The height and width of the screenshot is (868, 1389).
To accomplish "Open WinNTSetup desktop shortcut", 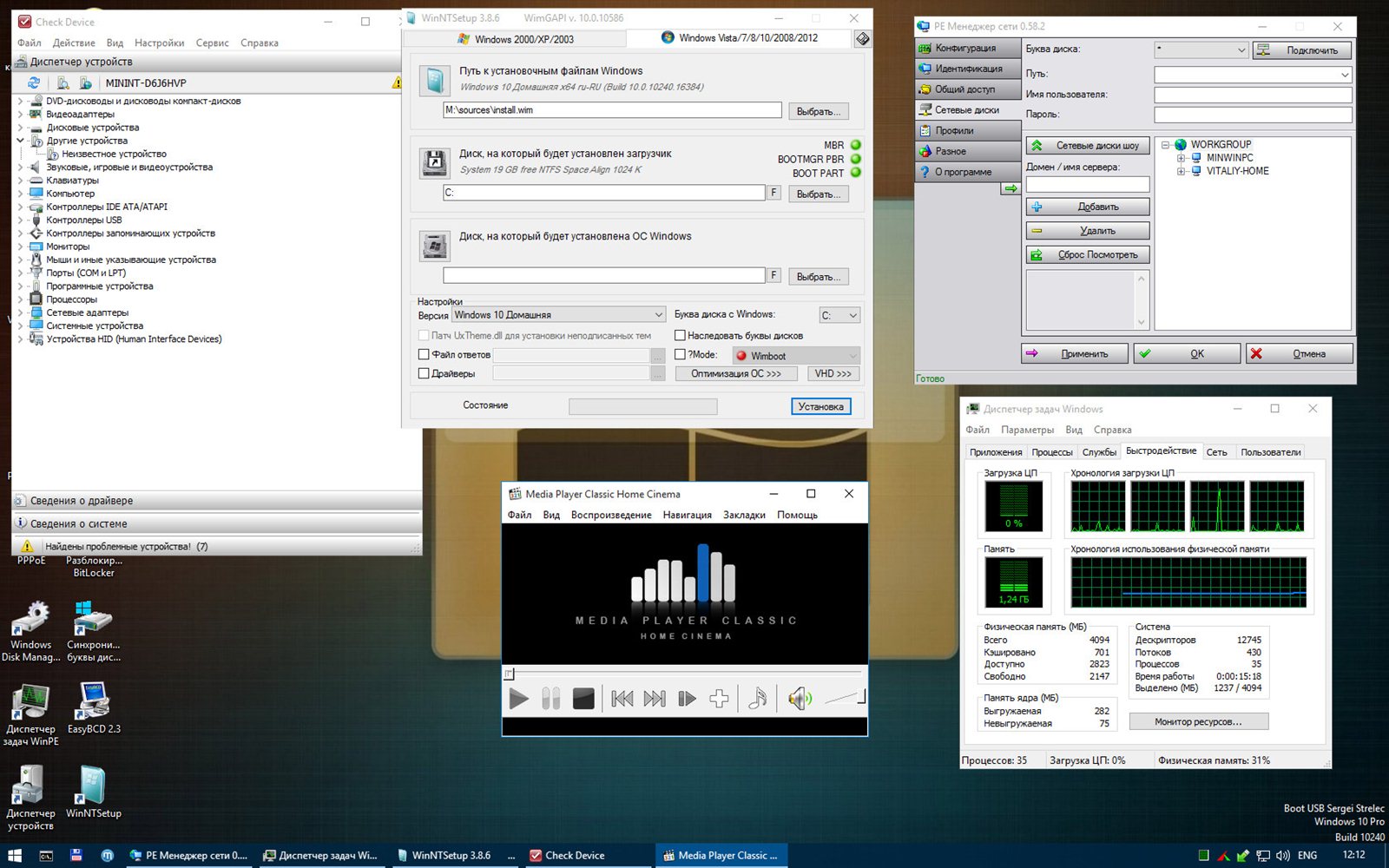I will click(94, 792).
